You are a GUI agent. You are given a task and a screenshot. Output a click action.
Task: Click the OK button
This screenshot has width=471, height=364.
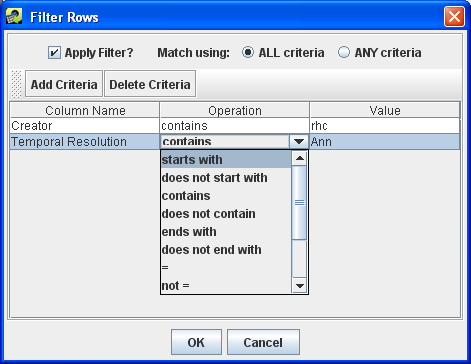pos(196,342)
